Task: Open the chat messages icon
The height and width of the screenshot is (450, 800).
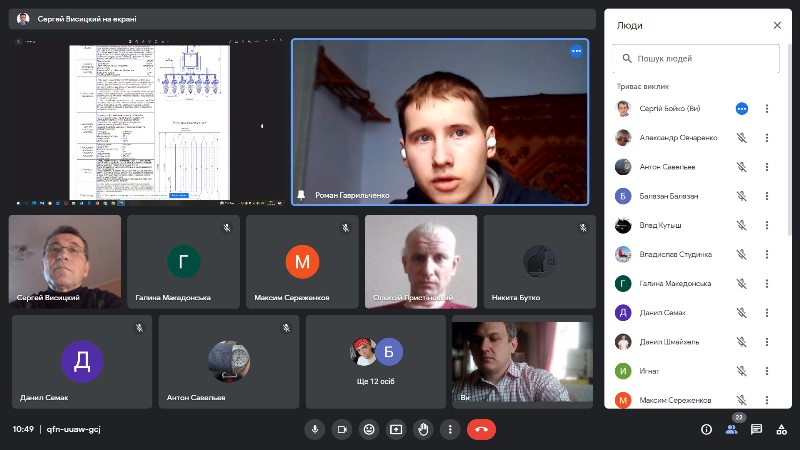Action: tap(756, 429)
